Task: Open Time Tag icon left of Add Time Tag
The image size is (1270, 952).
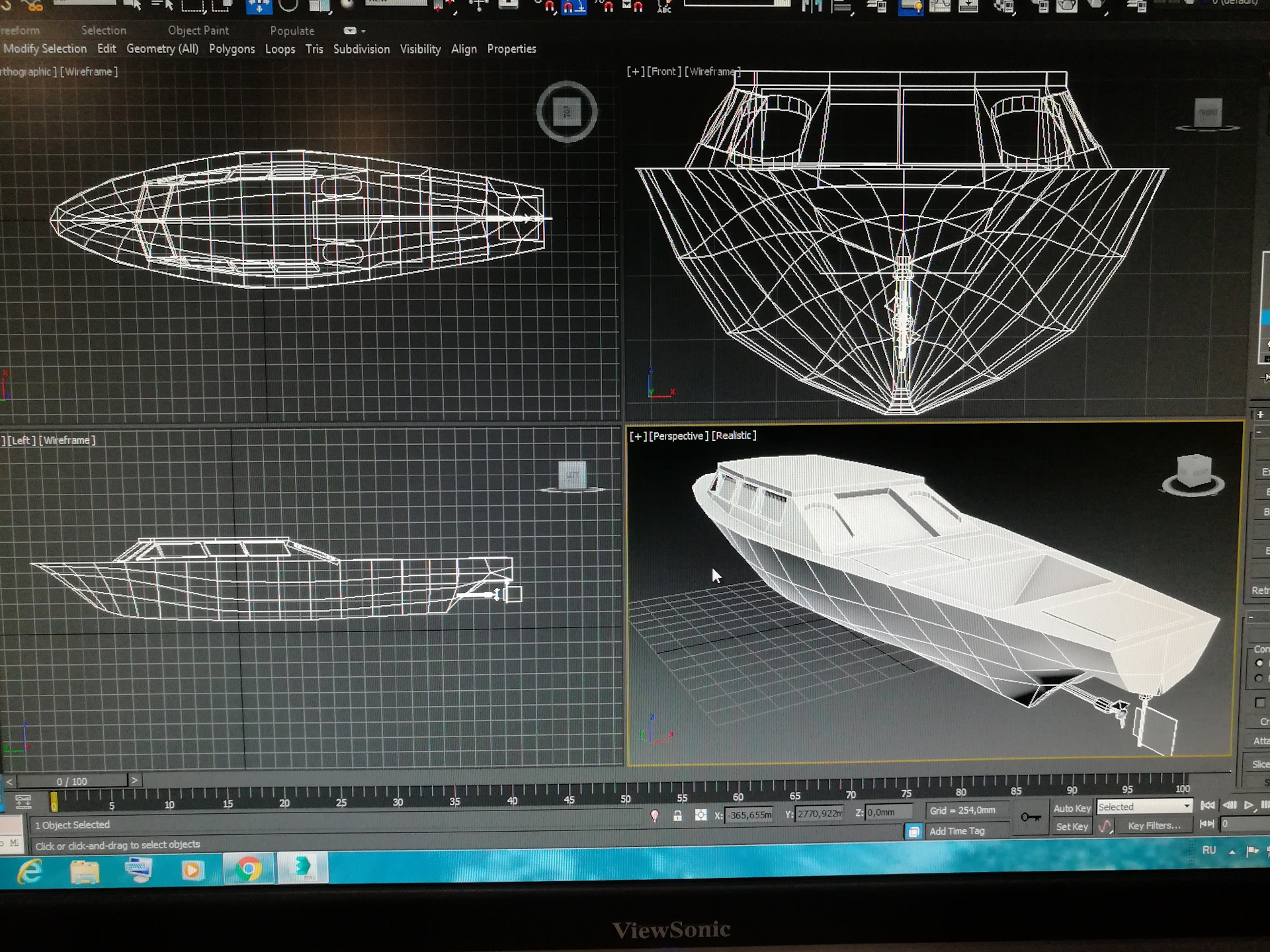Action: [913, 832]
